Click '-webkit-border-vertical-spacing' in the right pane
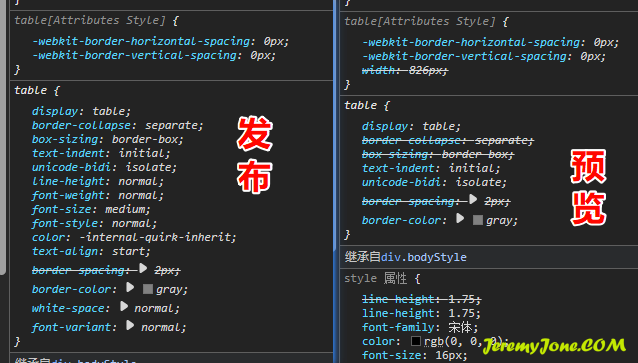Image resolution: width=638 pixels, height=363 pixels. [465, 56]
